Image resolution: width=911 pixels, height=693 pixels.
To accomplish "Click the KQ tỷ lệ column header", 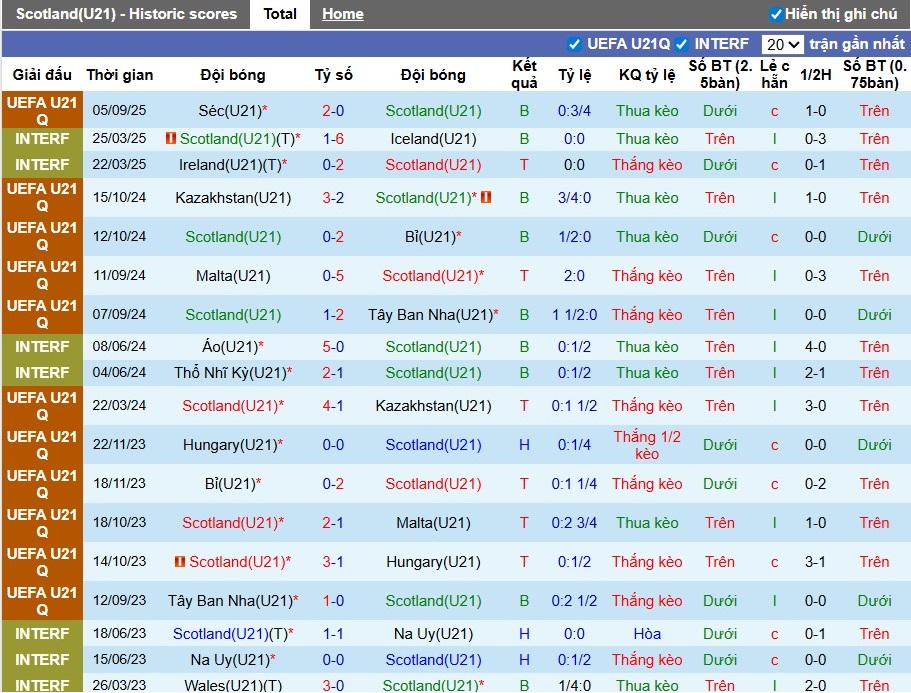I will pos(647,74).
